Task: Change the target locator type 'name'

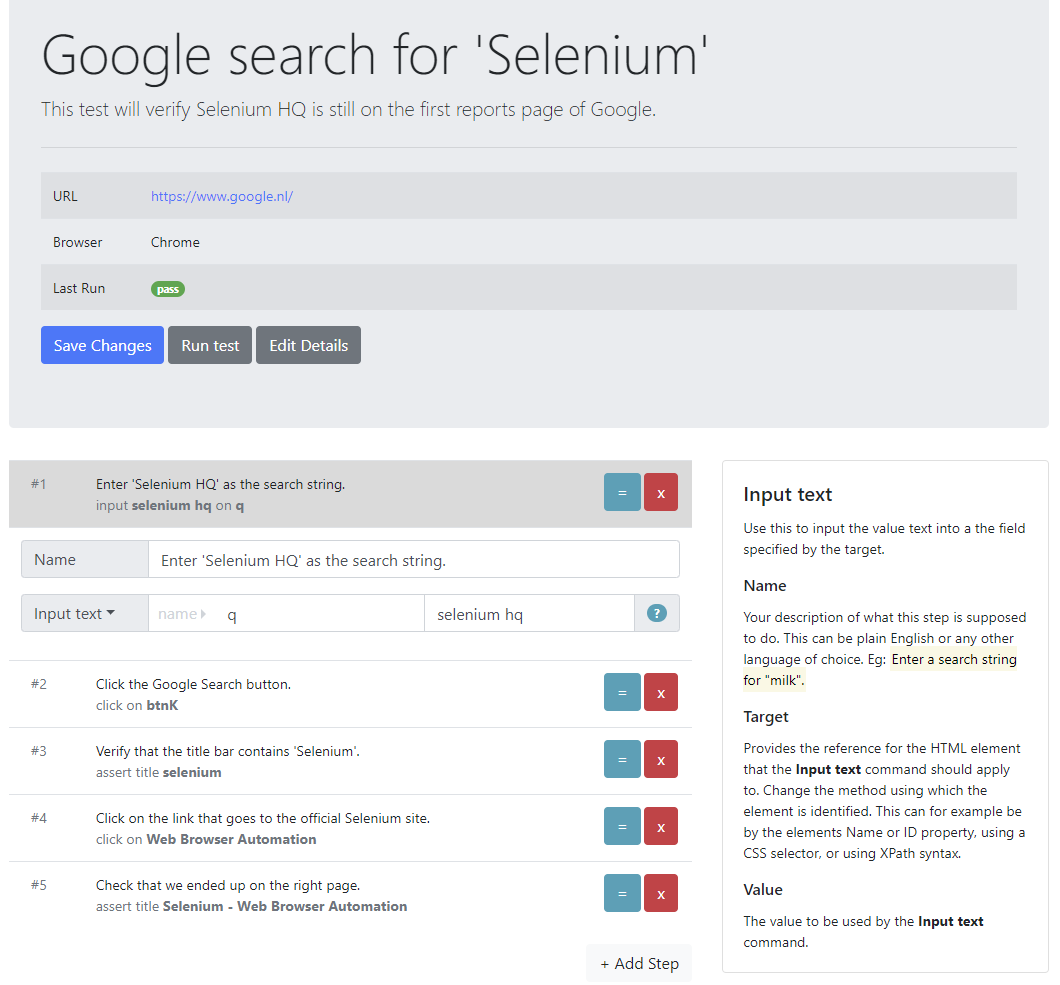Action: tap(181, 614)
